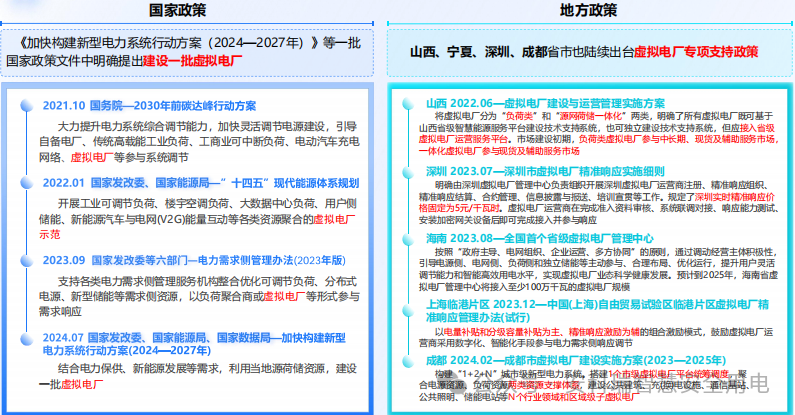Select the red phrase N个行业领域和区域级子虚拟电厂

pyautogui.click(x=573, y=397)
